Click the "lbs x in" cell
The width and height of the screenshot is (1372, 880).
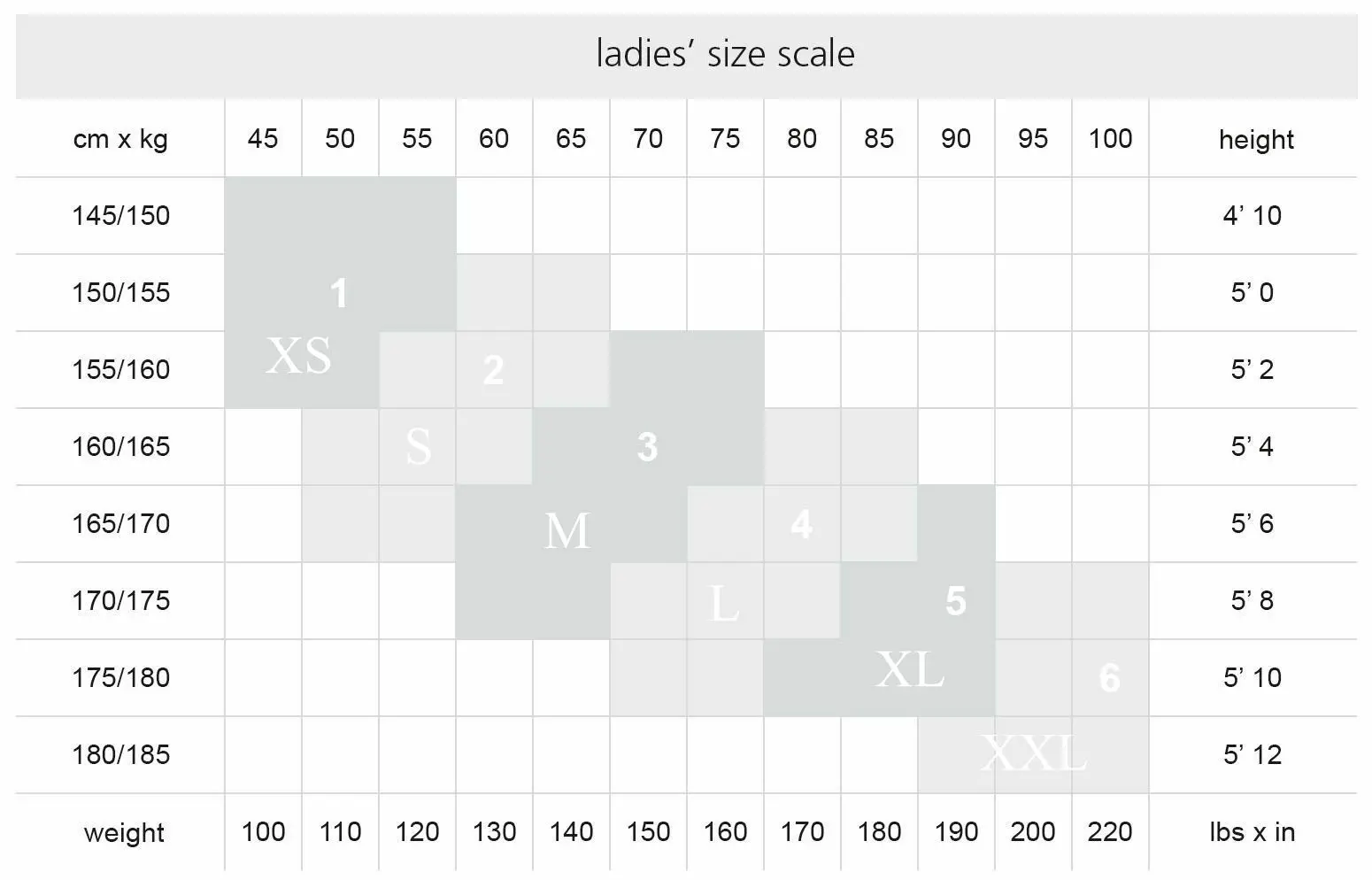click(x=1252, y=832)
